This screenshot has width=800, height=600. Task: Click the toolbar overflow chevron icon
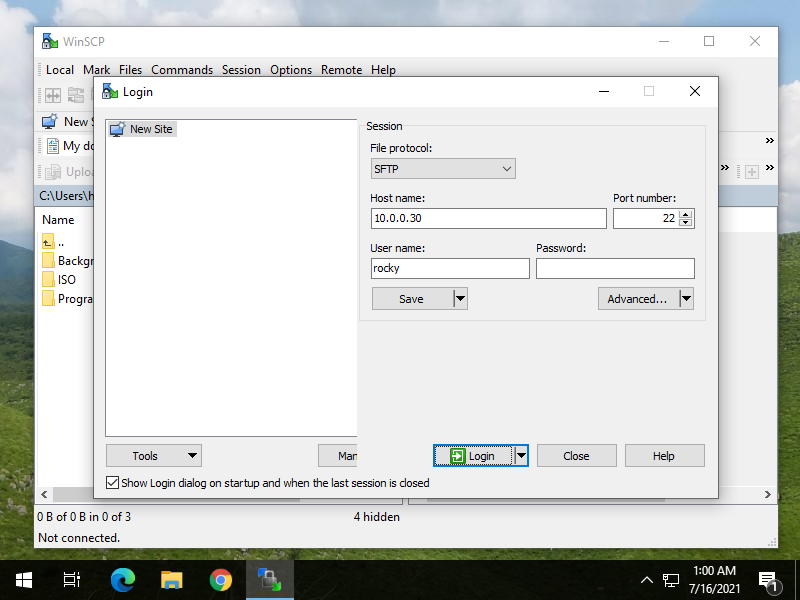pyautogui.click(x=768, y=140)
